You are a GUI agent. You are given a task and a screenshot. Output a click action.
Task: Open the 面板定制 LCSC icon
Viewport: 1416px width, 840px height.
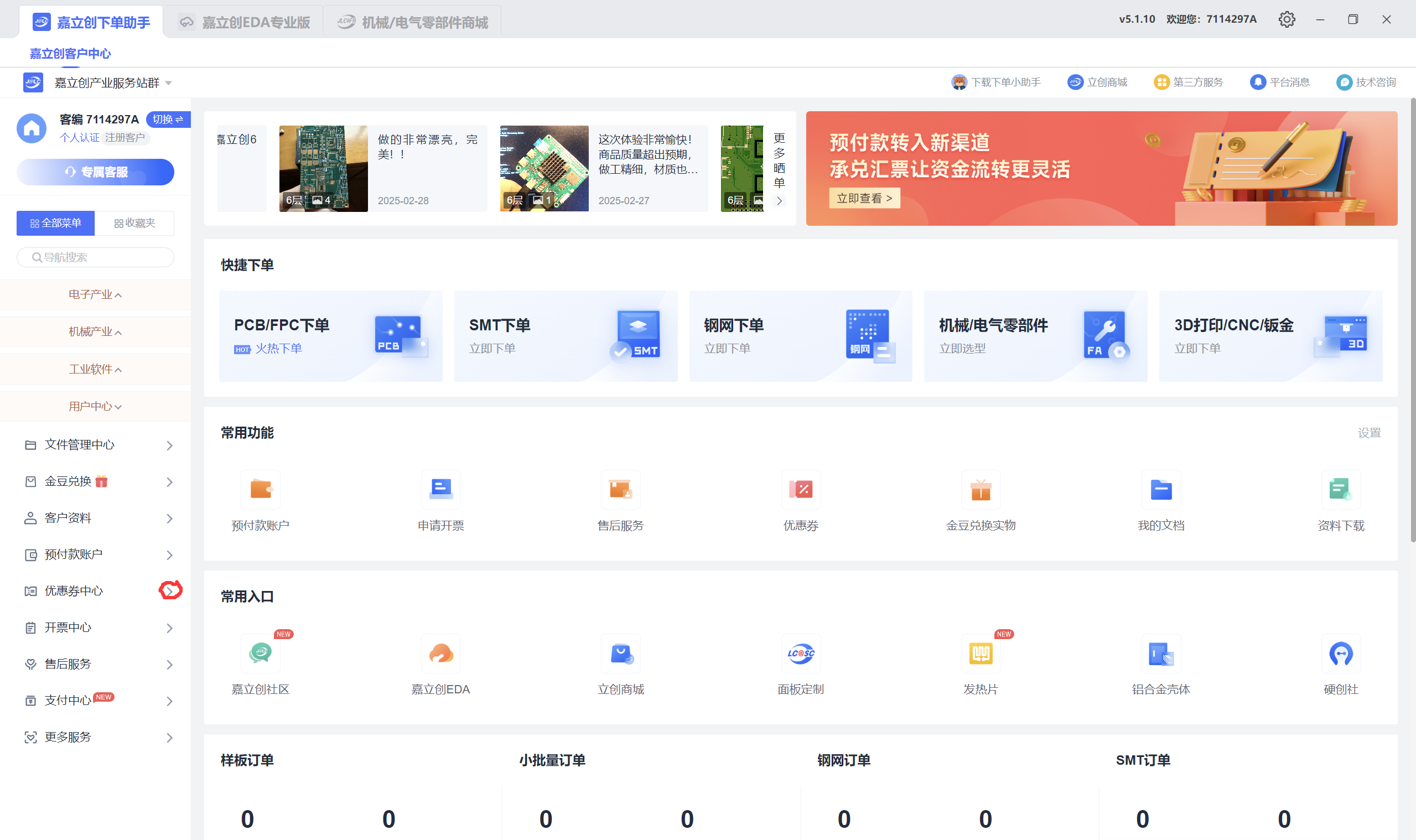(x=800, y=653)
